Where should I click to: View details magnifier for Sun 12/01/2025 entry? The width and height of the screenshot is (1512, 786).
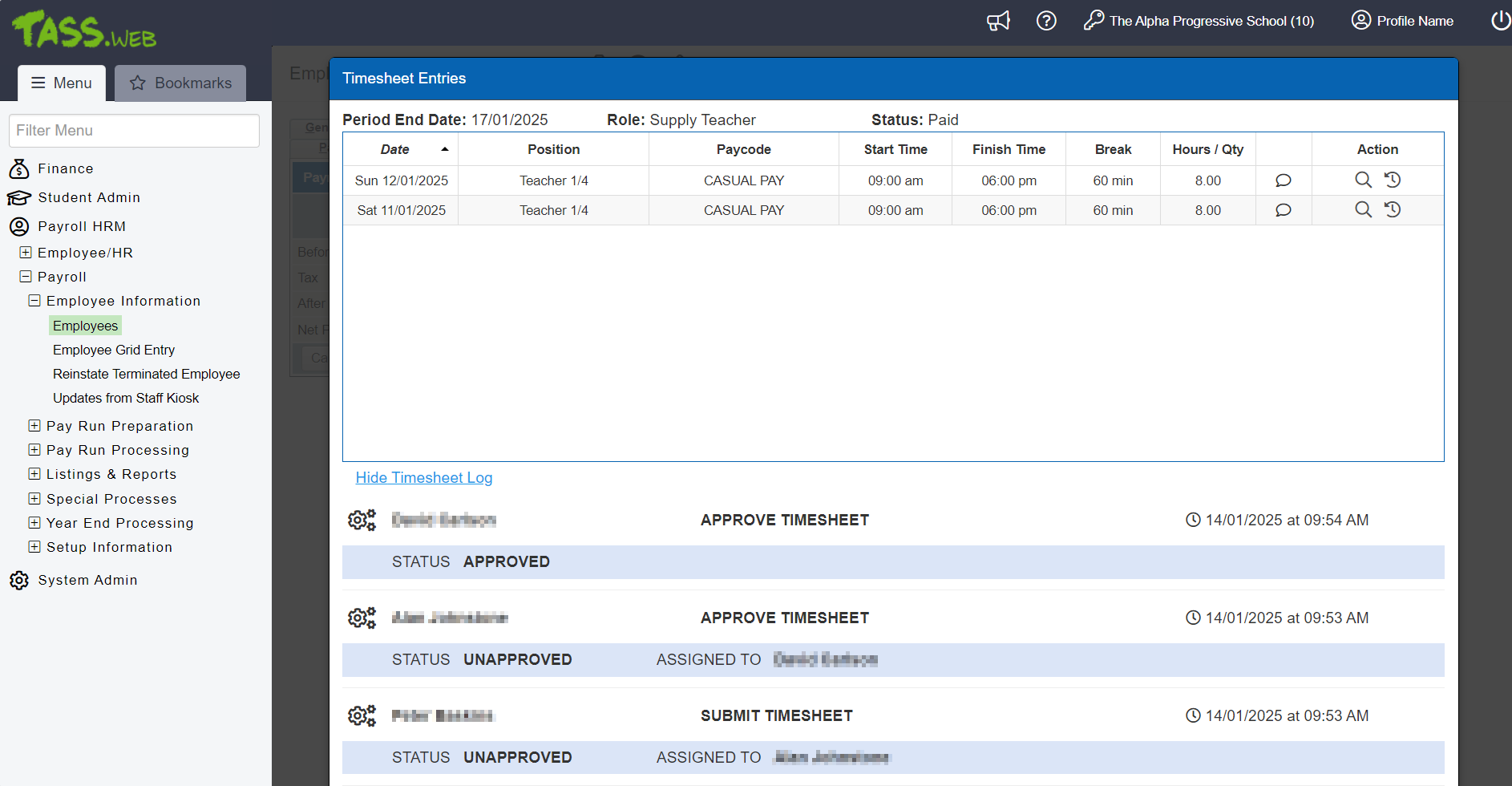coord(1363,180)
